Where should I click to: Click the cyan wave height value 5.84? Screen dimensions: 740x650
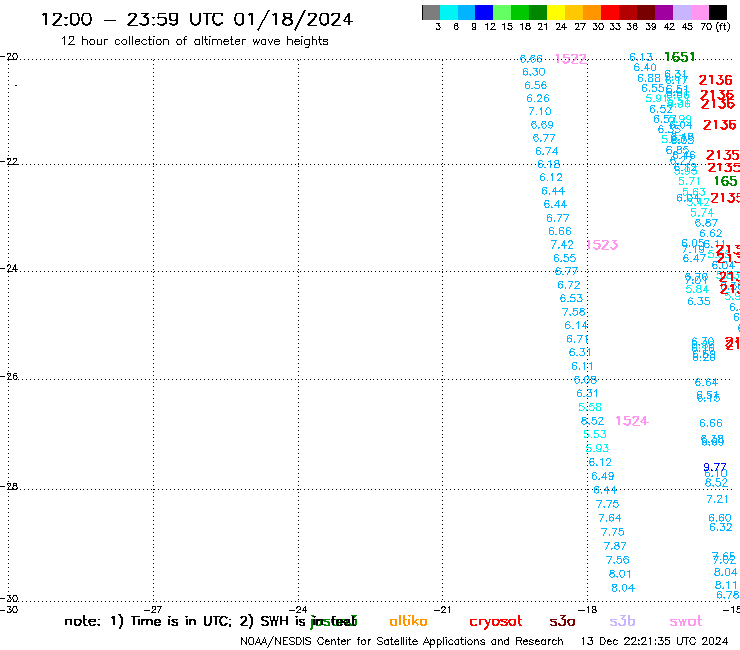(x=698, y=289)
